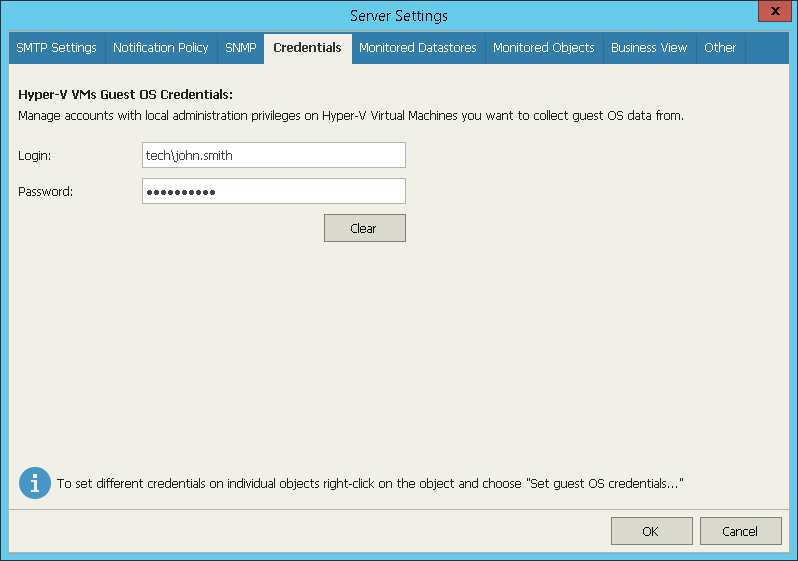This screenshot has width=798, height=561.
Task: Click the Login label text
Action: [35, 156]
